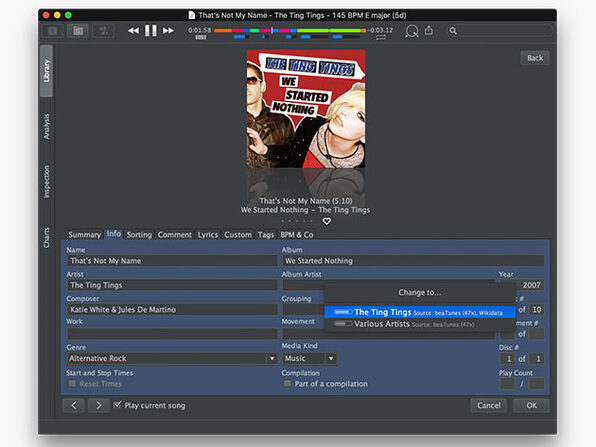Click the We Started Nothing album cover
The width and height of the screenshot is (596, 447).
click(306, 109)
